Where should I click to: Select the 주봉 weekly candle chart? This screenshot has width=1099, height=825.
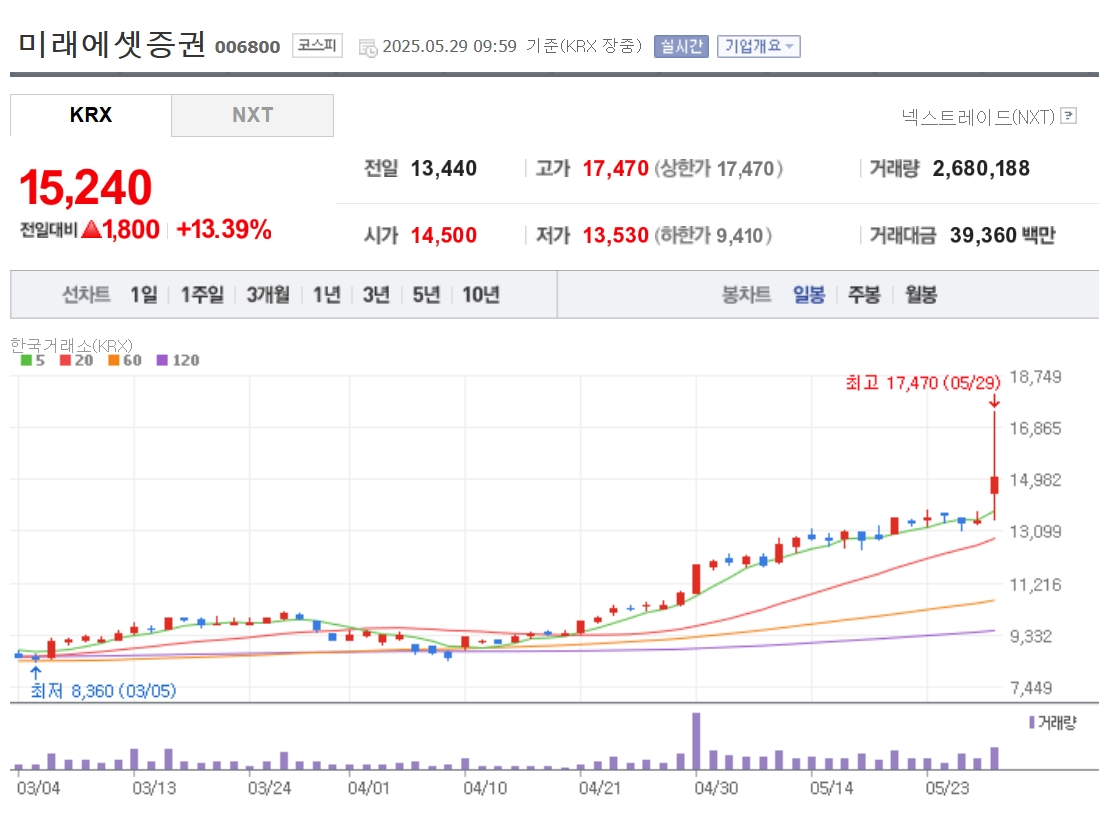864,294
